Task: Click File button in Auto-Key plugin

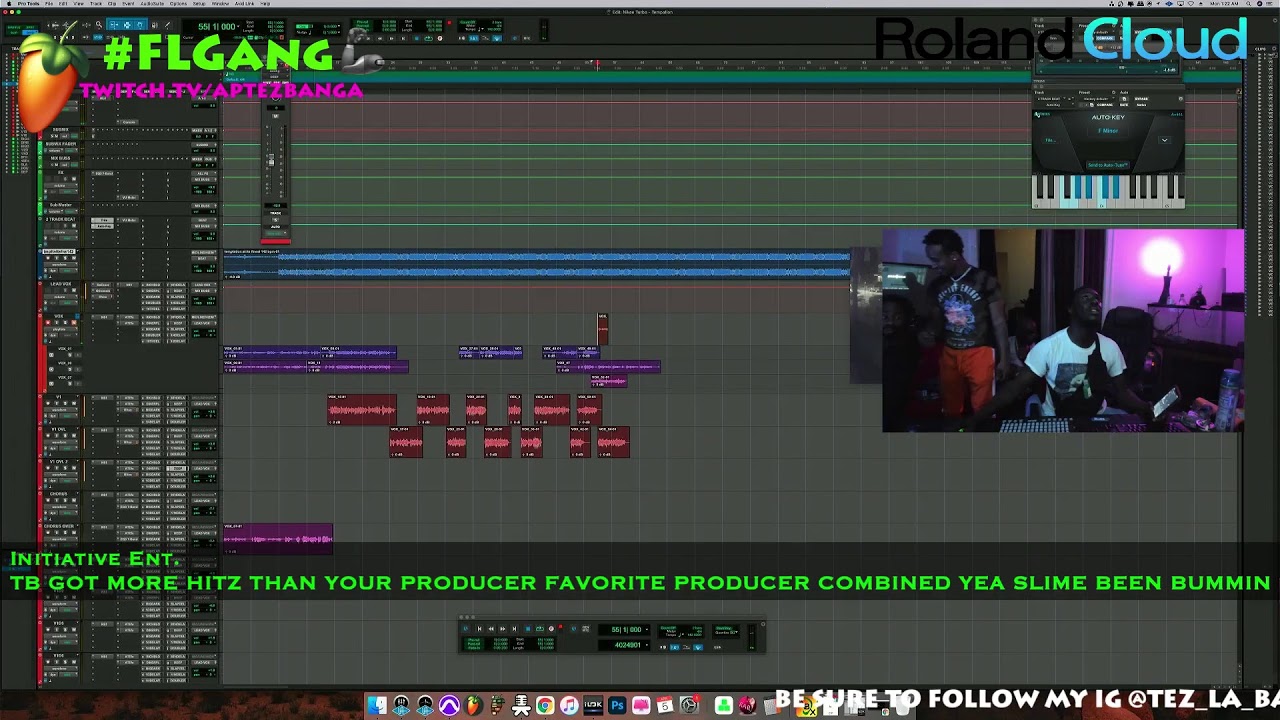Action: (x=1050, y=140)
